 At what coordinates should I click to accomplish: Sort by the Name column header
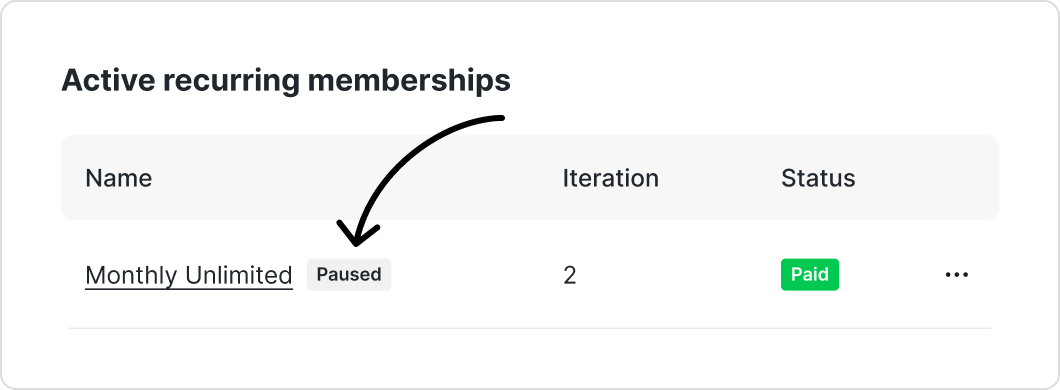(118, 178)
